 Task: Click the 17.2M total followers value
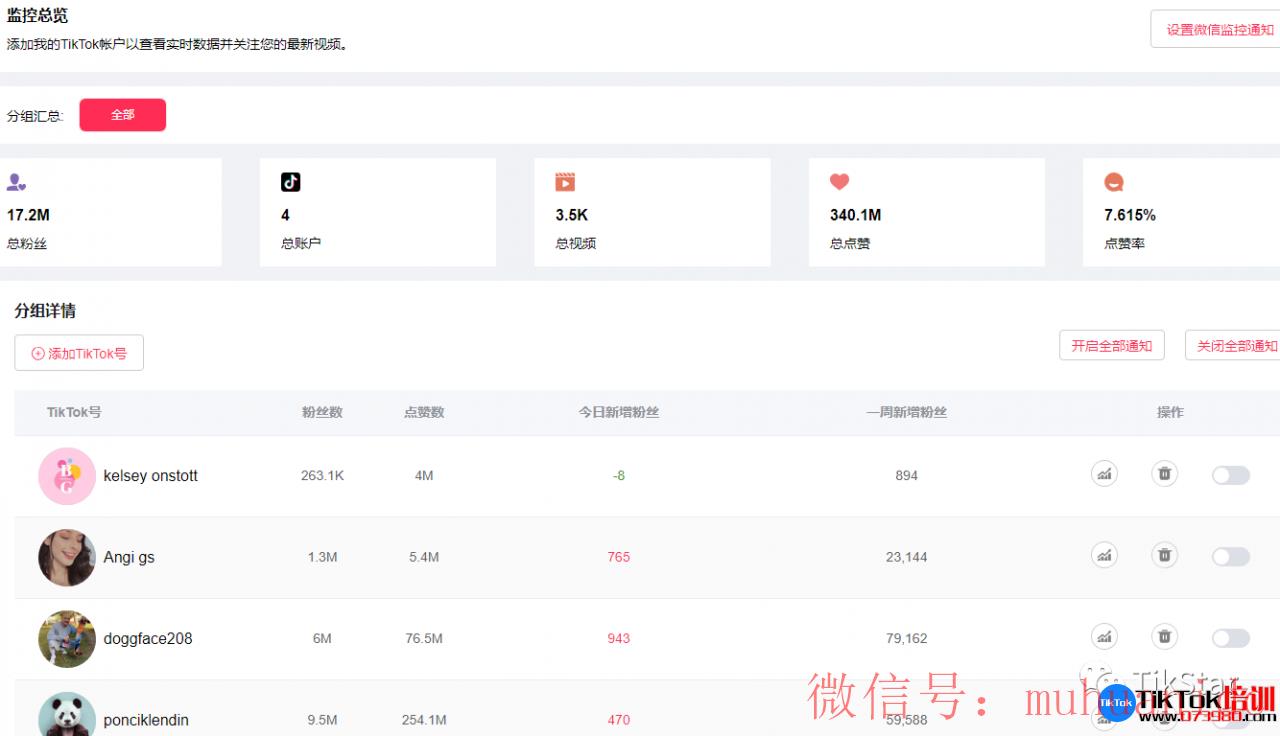[x=28, y=215]
